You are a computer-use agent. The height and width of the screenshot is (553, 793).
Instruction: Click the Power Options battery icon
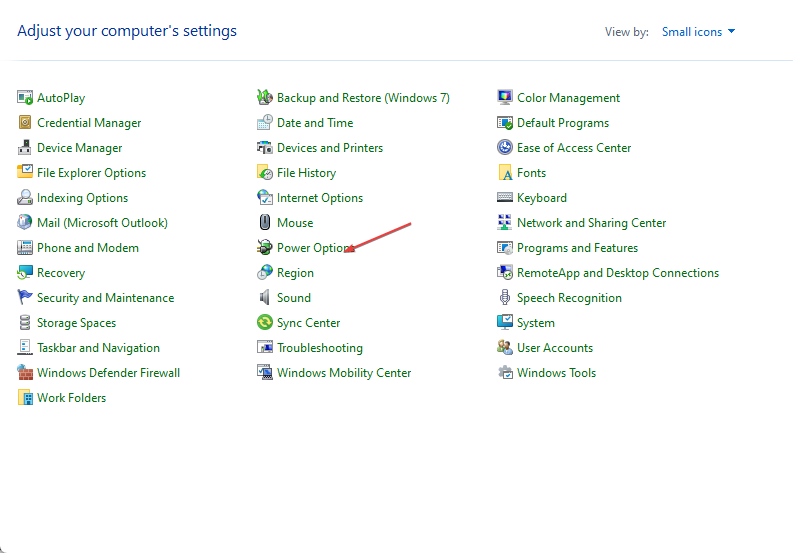pyautogui.click(x=265, y=247)
